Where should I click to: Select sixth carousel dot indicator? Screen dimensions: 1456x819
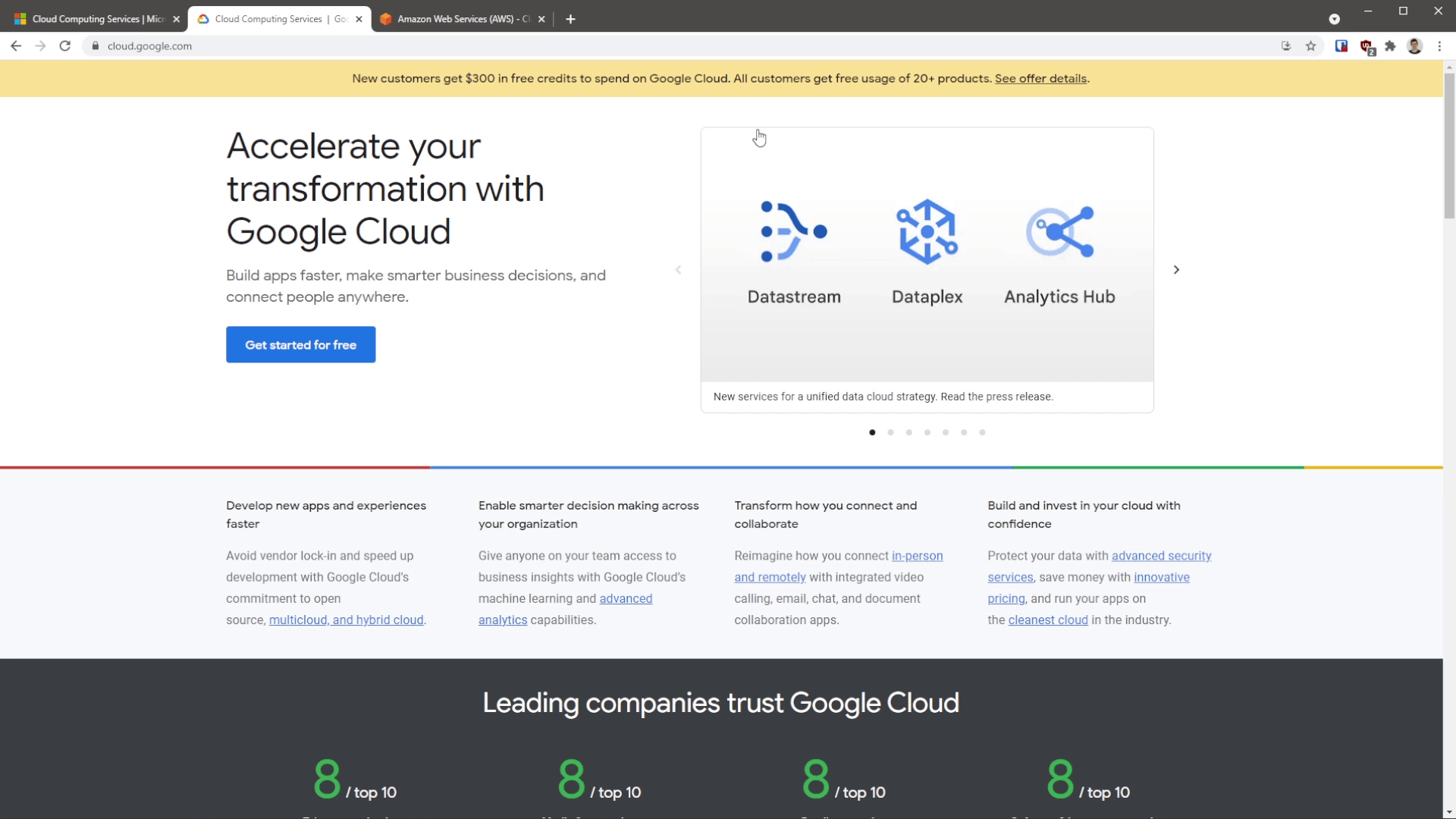(x=964, y=432)
